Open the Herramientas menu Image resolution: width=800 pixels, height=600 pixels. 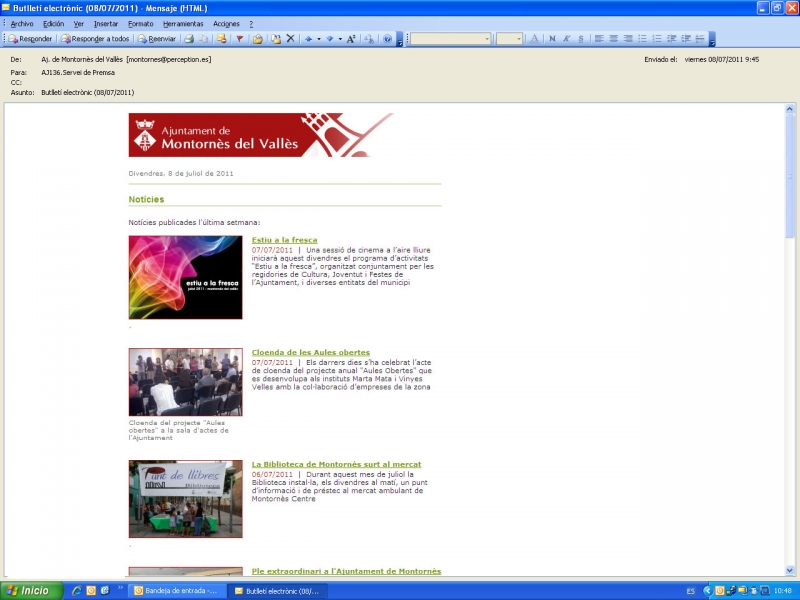tap(183, 24)
